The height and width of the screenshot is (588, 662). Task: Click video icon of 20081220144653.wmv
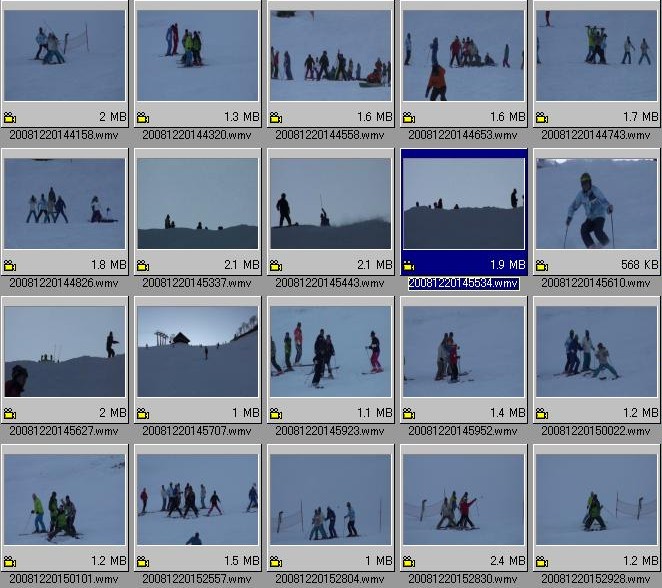pos(409,118)
